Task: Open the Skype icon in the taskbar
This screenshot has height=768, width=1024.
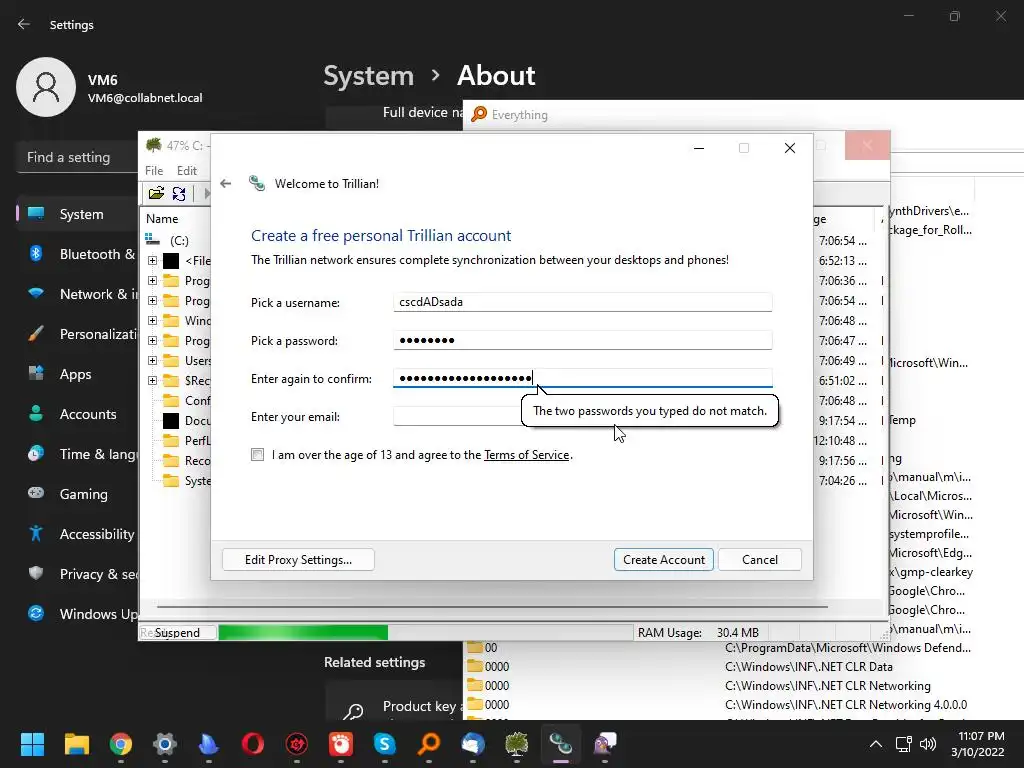Action: point(385,744)
